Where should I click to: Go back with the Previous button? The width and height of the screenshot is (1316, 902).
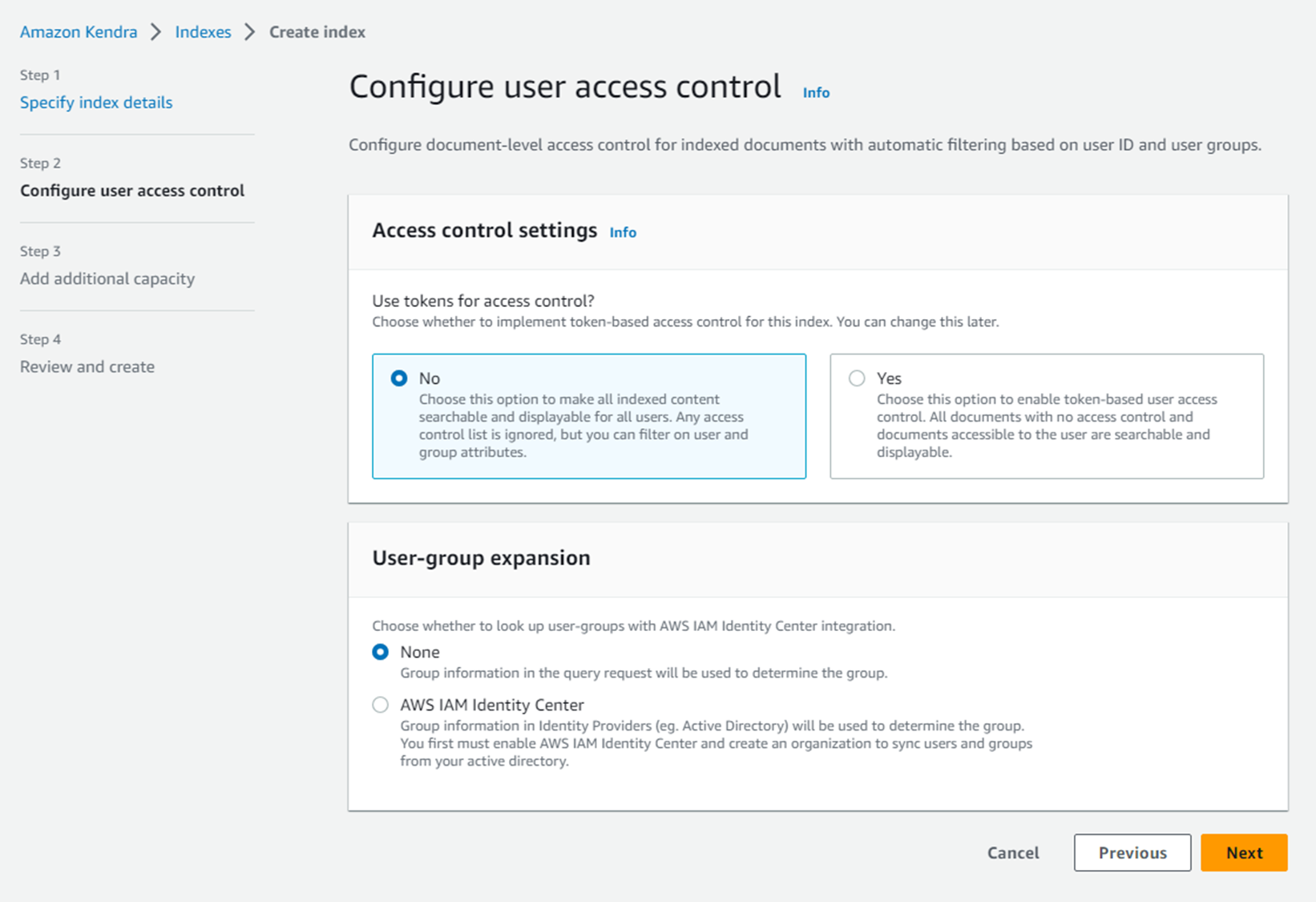coord(1132,853)
